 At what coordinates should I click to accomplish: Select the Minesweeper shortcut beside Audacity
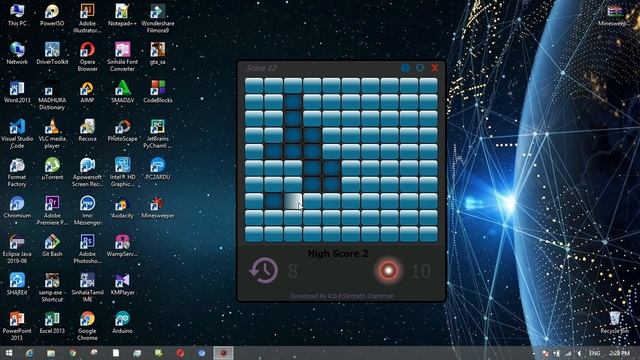click(x=158, y=207)
